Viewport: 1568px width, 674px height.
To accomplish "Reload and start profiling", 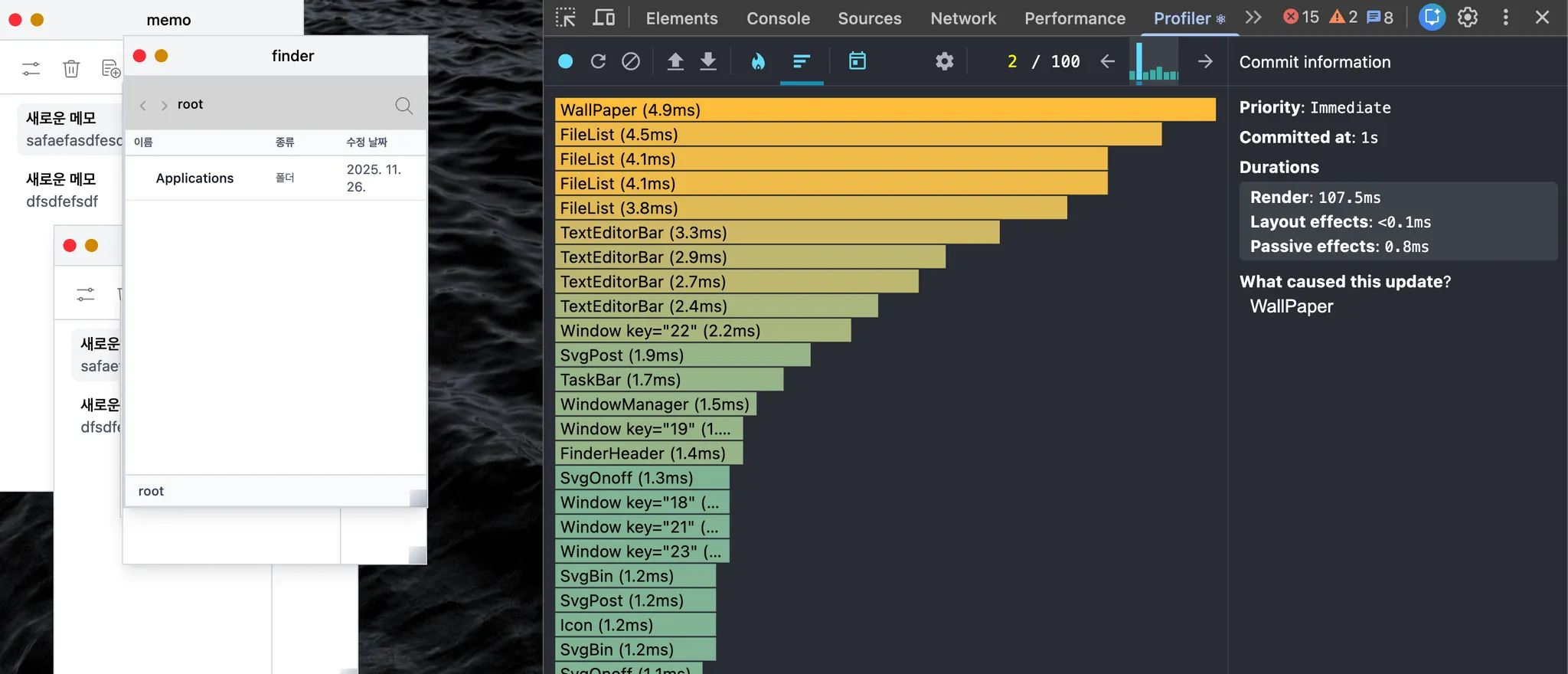I will tap(598, 61).
